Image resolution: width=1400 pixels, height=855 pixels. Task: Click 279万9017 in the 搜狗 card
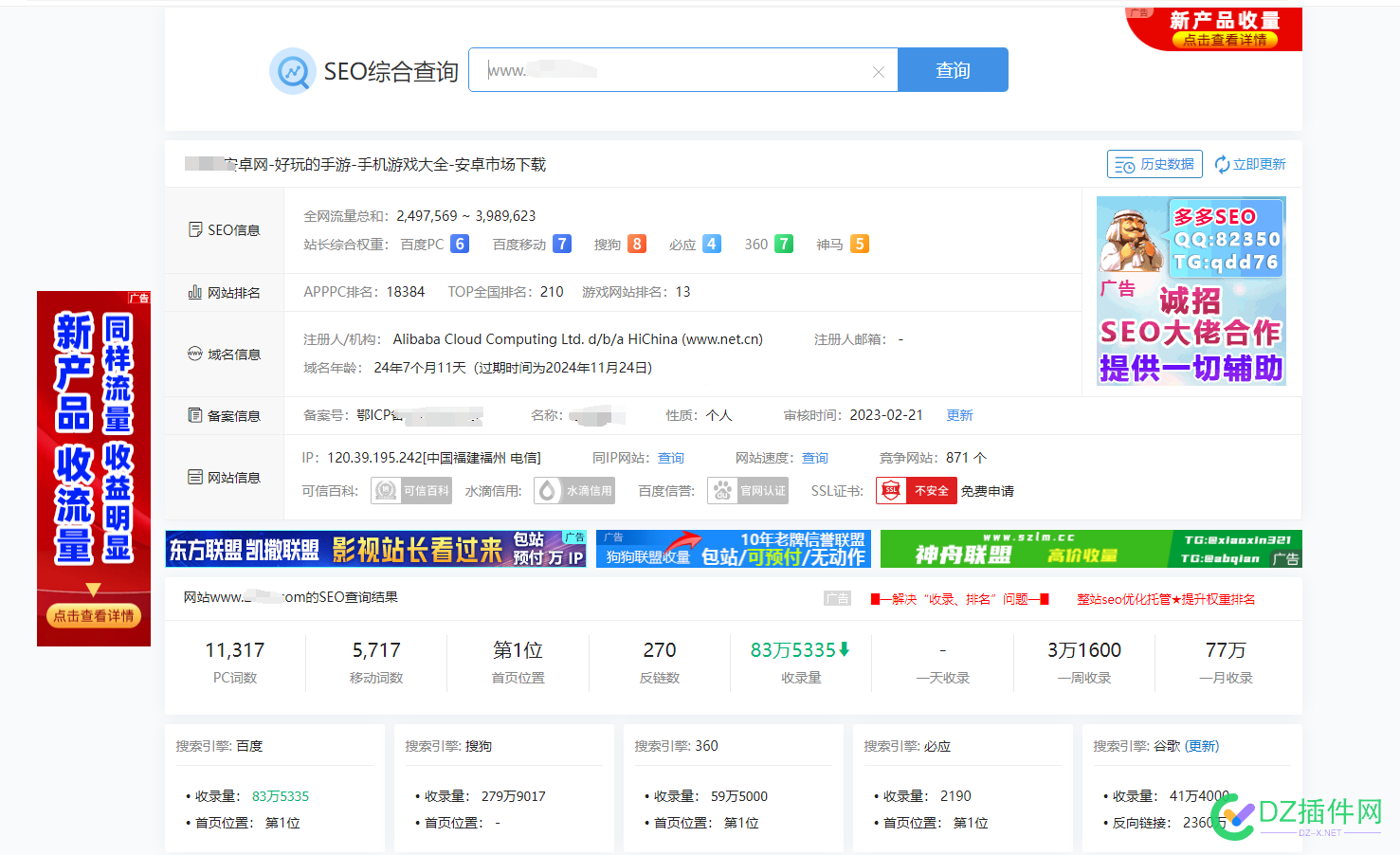click(514, 796)
